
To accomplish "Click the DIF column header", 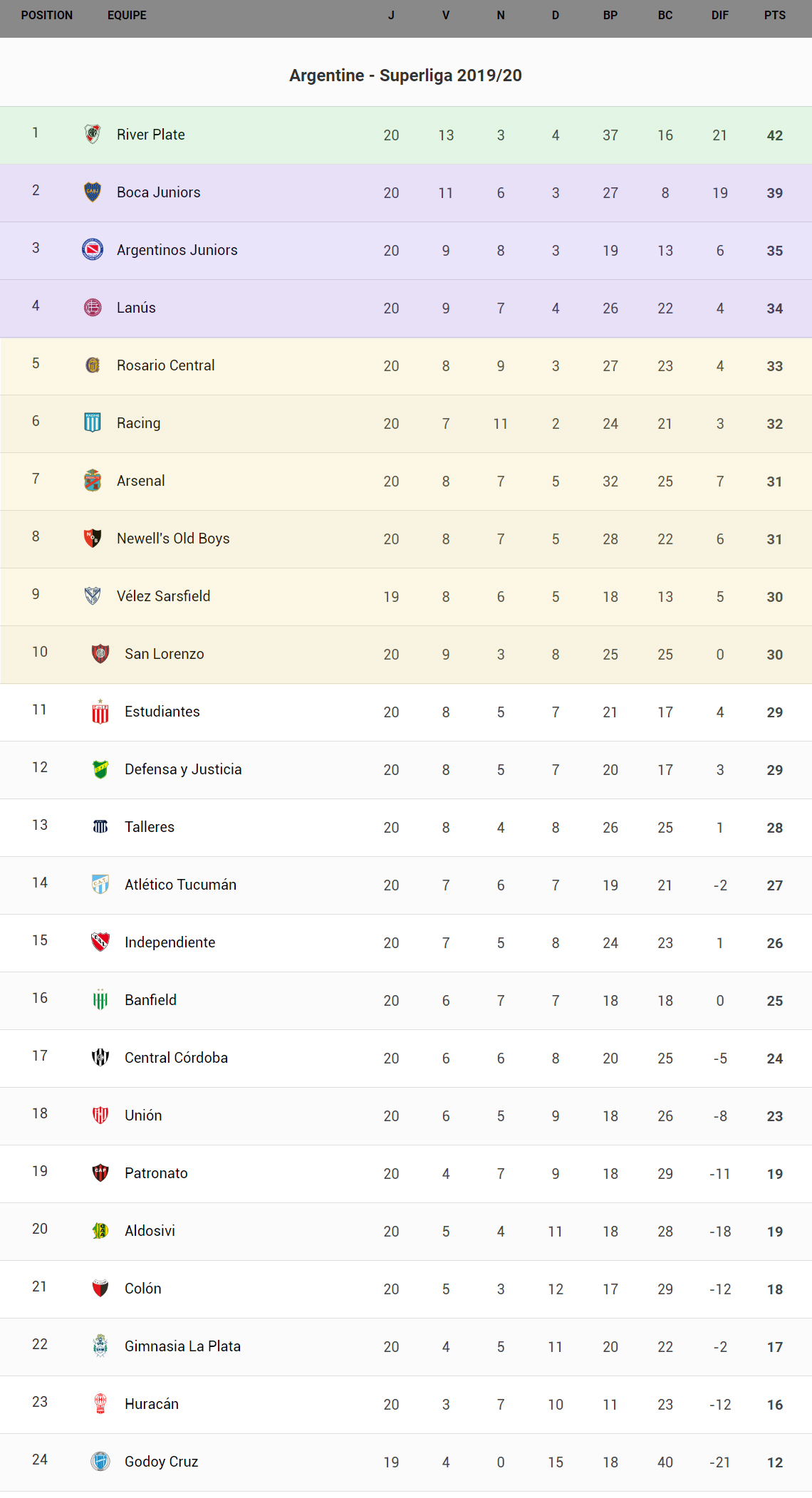I will click(720, 15).
